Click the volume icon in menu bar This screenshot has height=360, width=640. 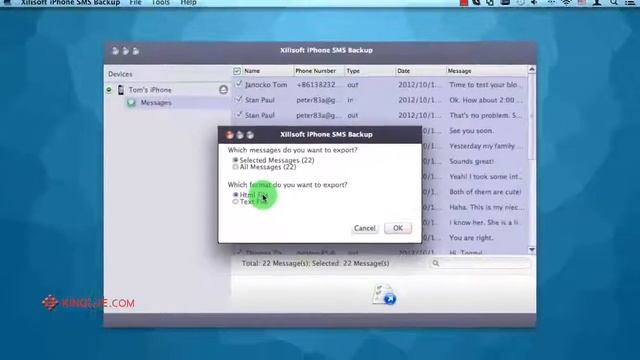click(x=534, y=2)
